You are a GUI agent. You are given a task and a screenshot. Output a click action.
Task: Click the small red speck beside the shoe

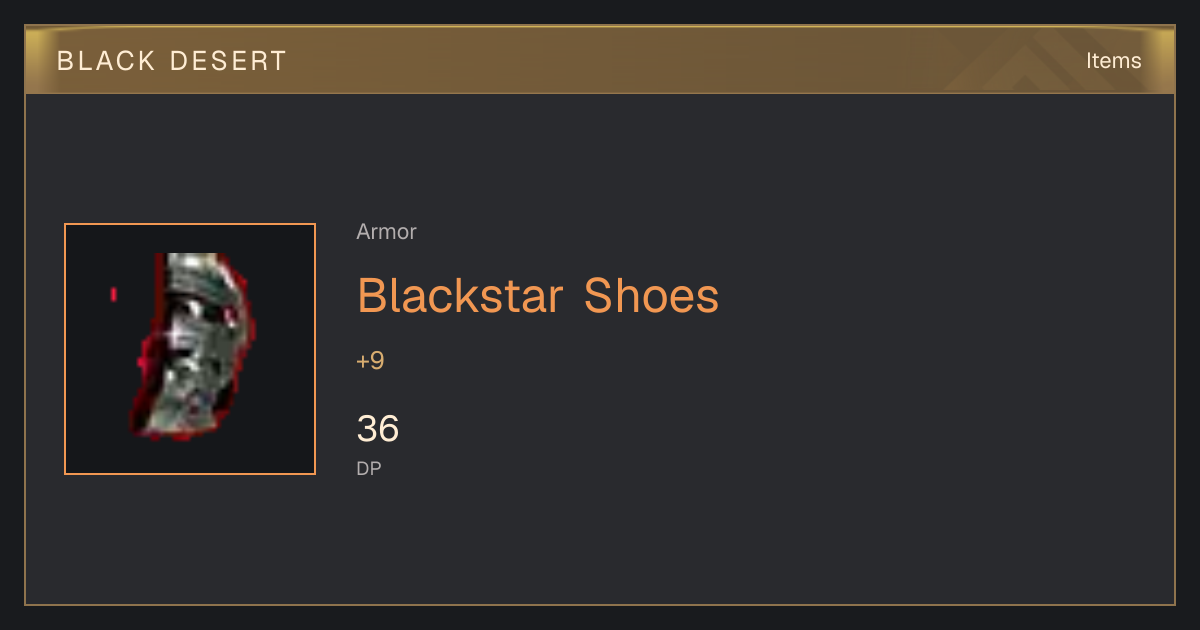pyautogui.click(x=113, y=294)
